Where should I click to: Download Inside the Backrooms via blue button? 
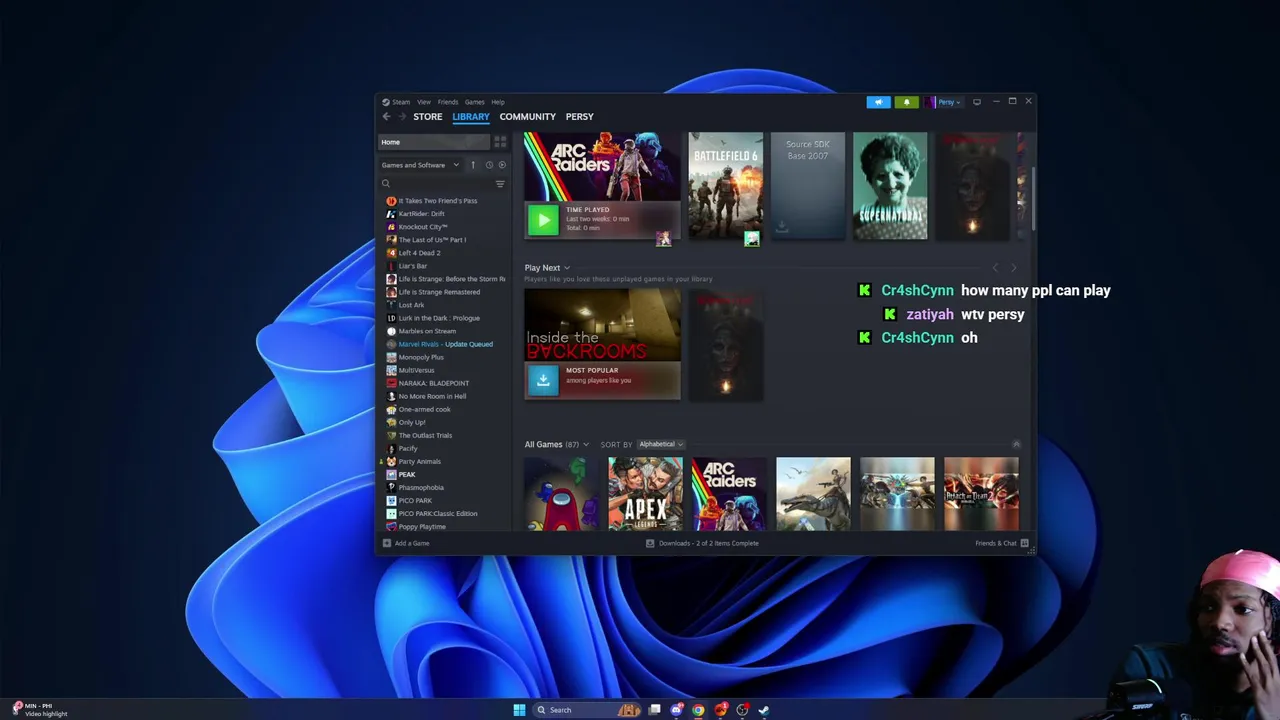click(x=543, y=379)
